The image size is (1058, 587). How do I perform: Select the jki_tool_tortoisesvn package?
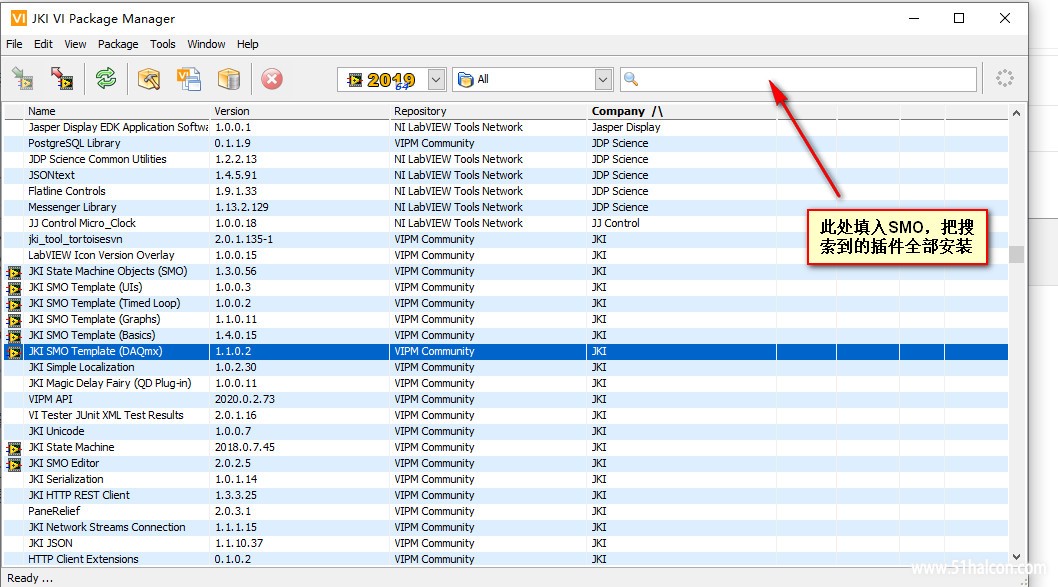(x=506, y=240)
